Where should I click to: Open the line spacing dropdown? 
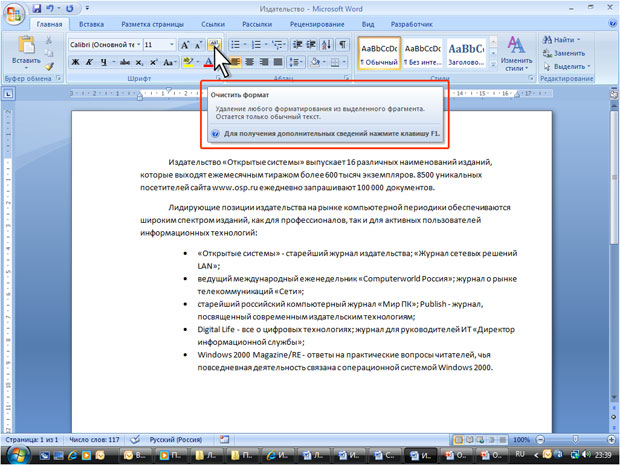[296, 62]
